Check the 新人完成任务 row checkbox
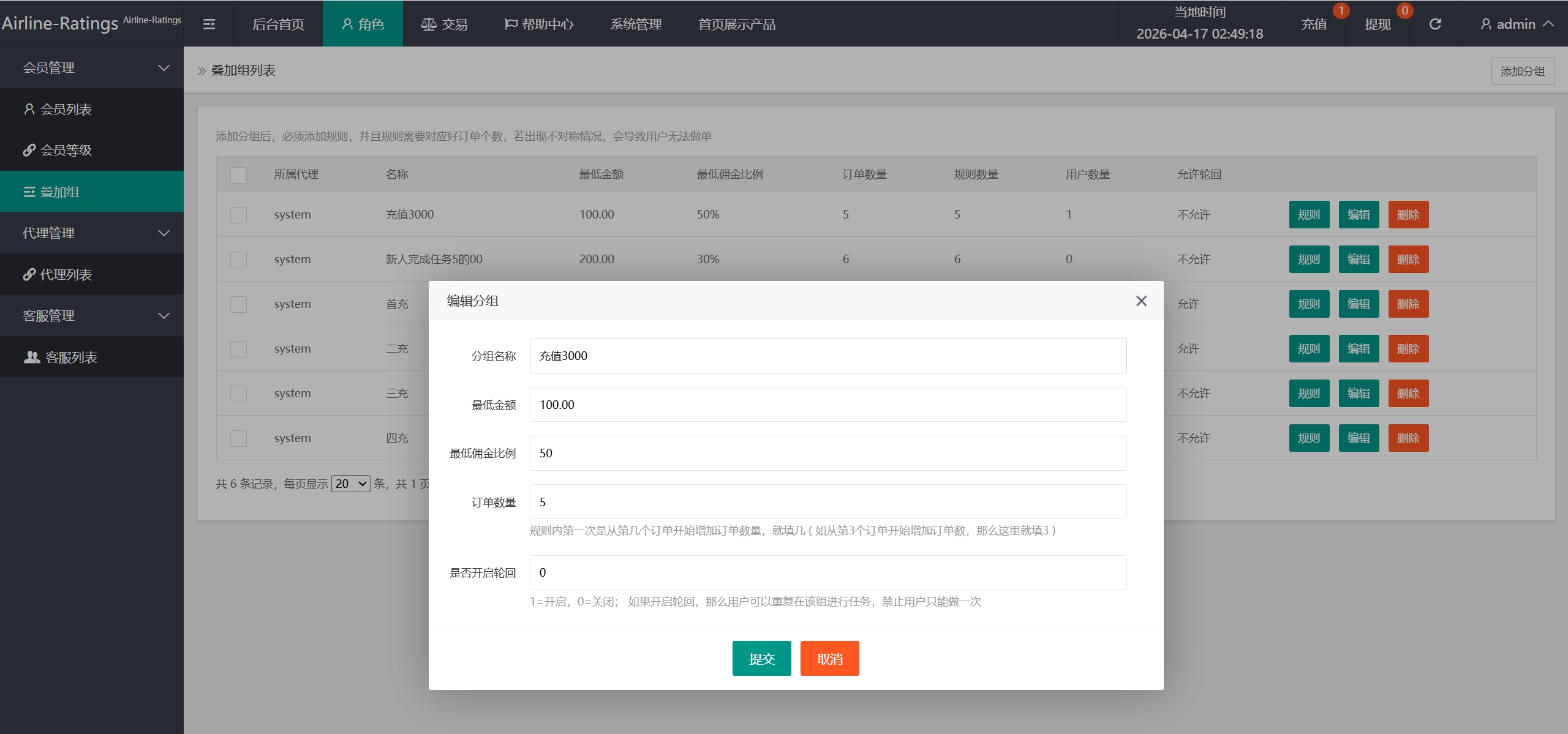 tap(238, 260)
